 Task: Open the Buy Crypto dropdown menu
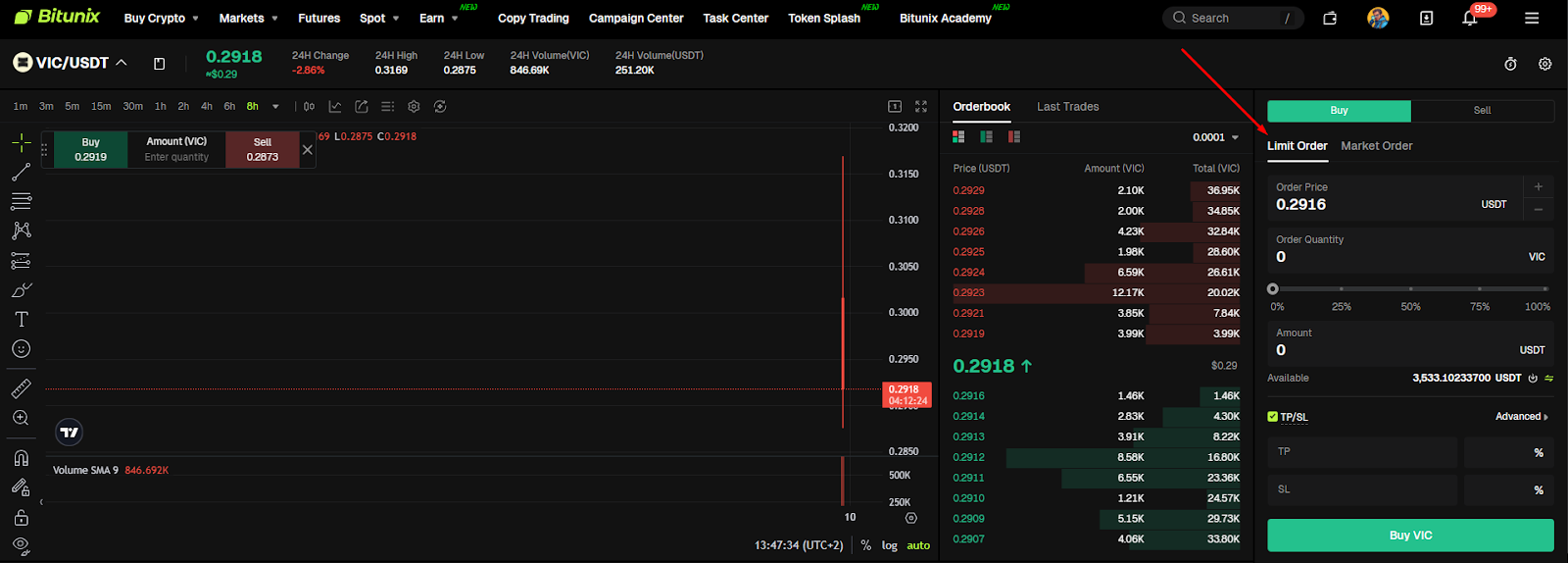(161, 19)
